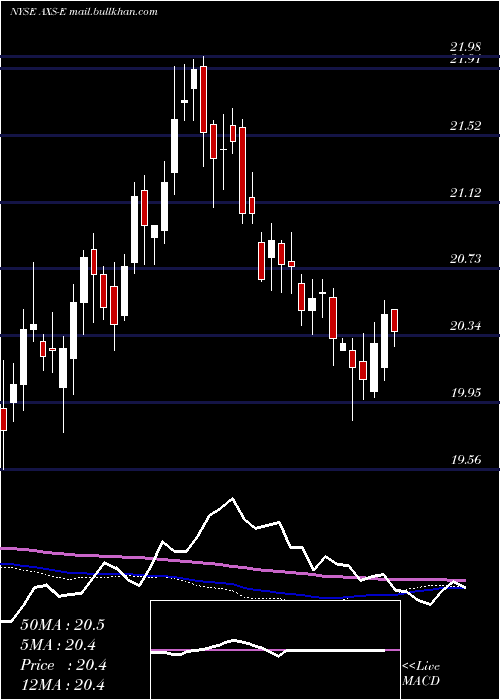
Task: Select the 19.56 price level label
Action: tap(465, 460)
